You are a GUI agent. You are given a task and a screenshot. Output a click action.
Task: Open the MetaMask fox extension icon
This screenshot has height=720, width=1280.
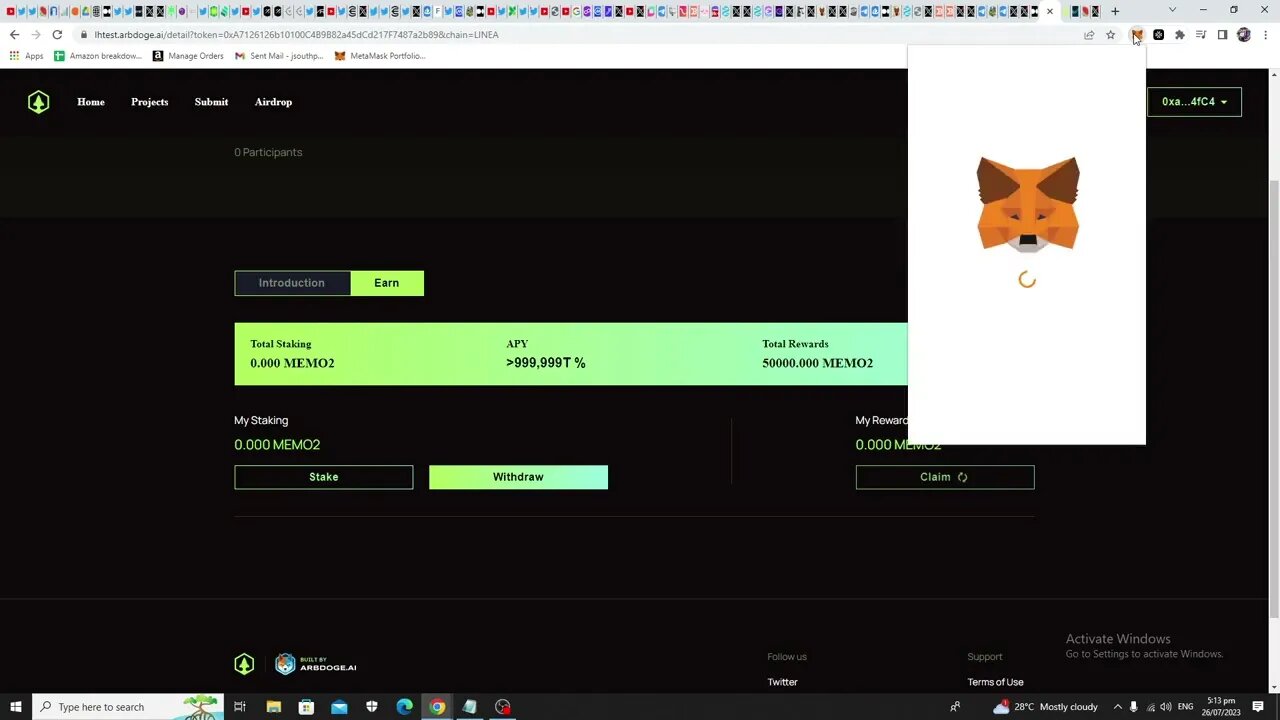click(x=1137, y=35)
